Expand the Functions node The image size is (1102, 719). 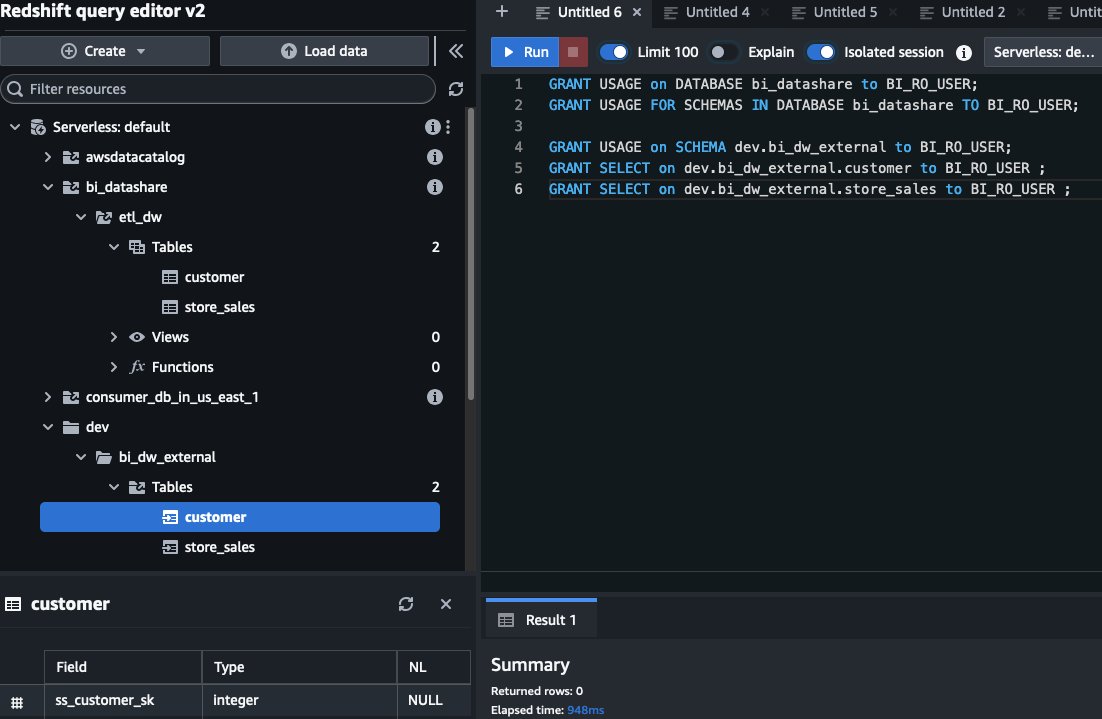(114, 367)
